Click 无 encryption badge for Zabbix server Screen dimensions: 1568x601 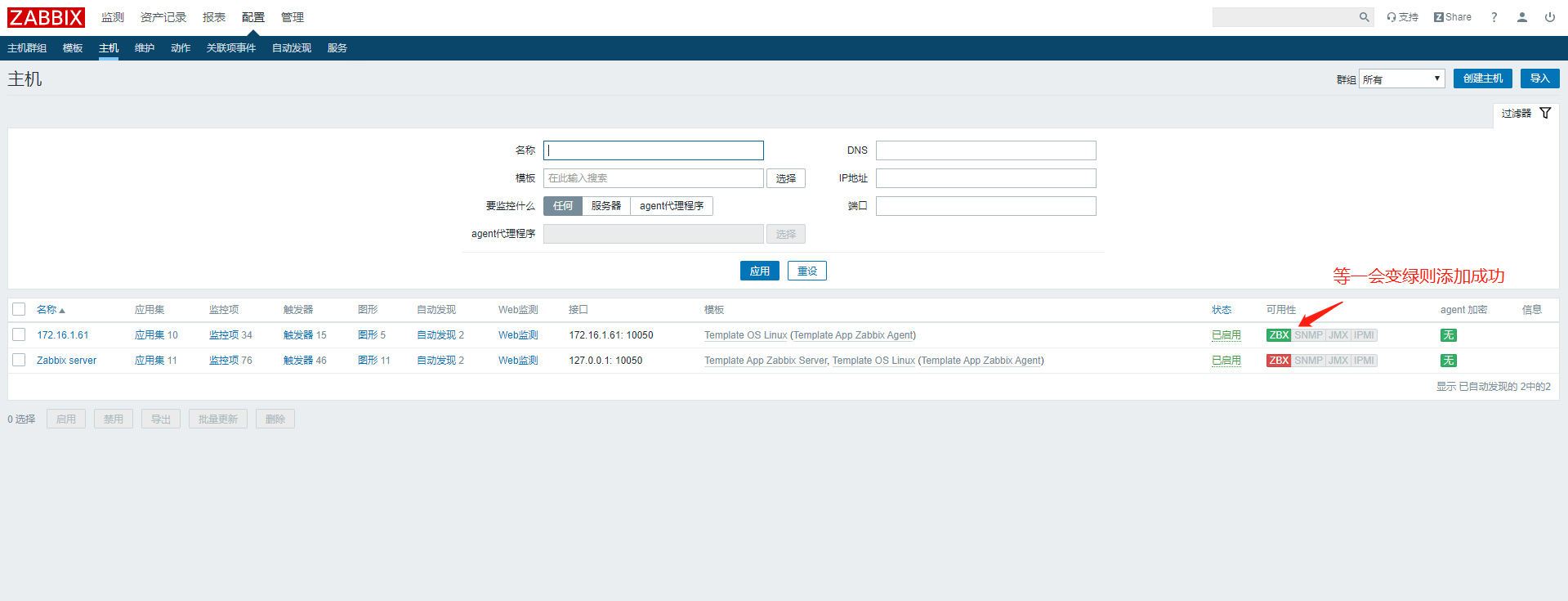click(x=1449, y=361)
